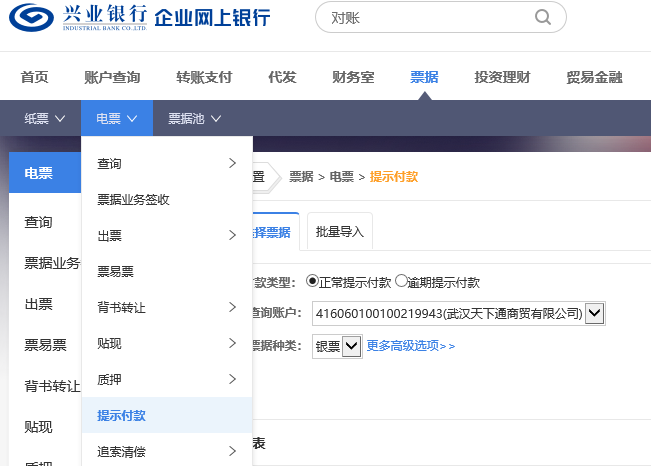Screen dimensions: 651x466
Task: Select 票据业务签收 in dropdown menu
Action: point(133,199)
